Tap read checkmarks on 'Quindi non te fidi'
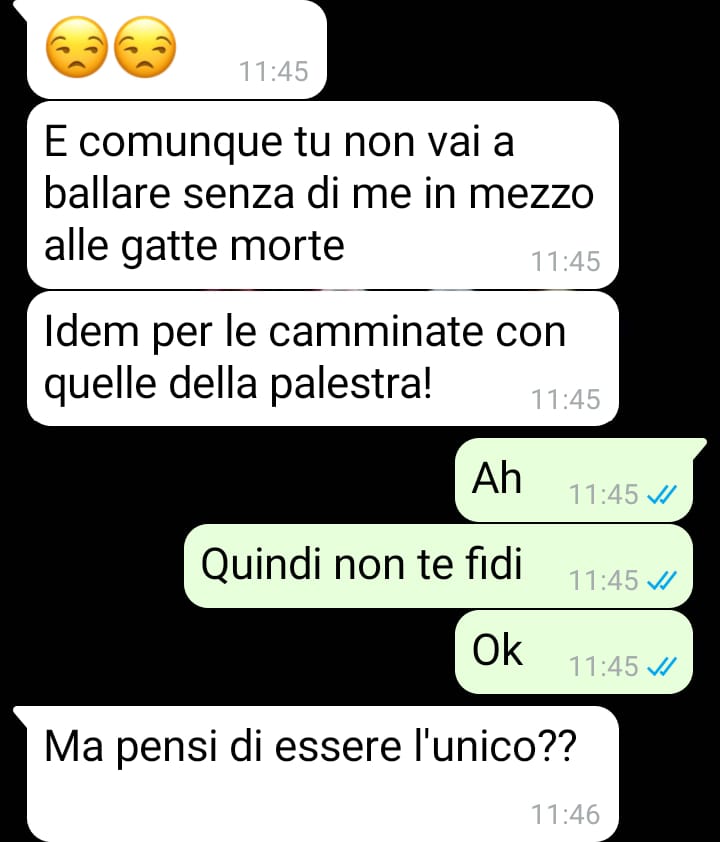Image resolution: width=720 pixels, height=842 pixels. [x=661, y=580]
